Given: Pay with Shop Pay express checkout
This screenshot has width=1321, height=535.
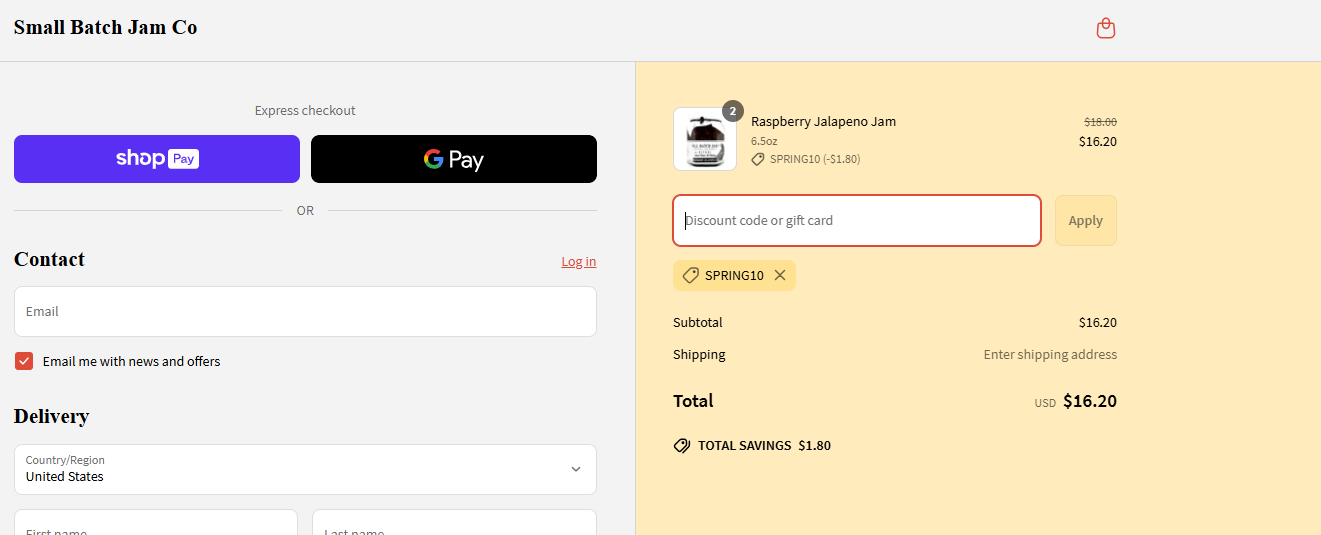Looking at the screenshot, I should tap(157, 159).
